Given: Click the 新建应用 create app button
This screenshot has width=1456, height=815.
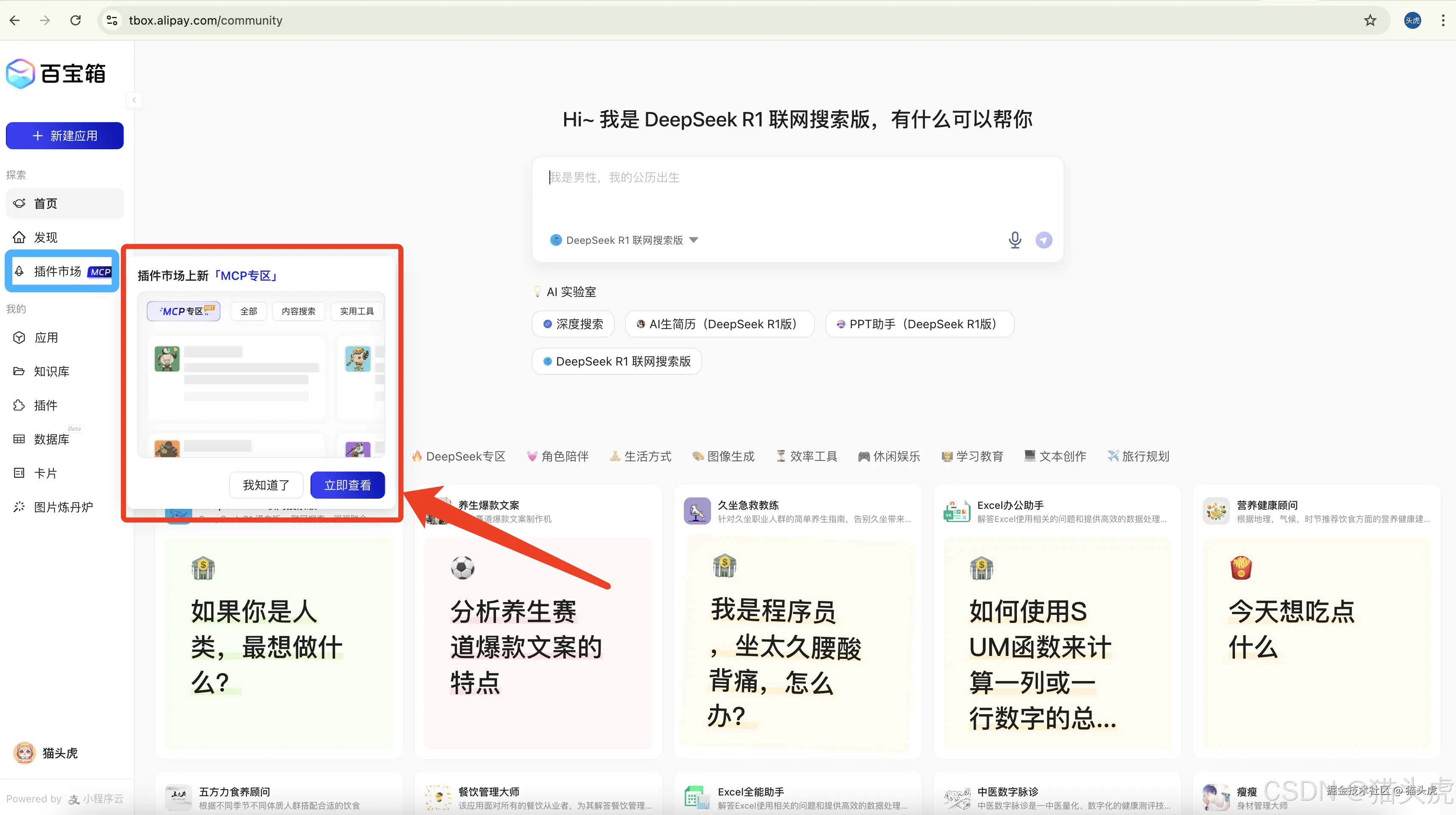Looking at the screenshot, I should [x=64, y=136].
